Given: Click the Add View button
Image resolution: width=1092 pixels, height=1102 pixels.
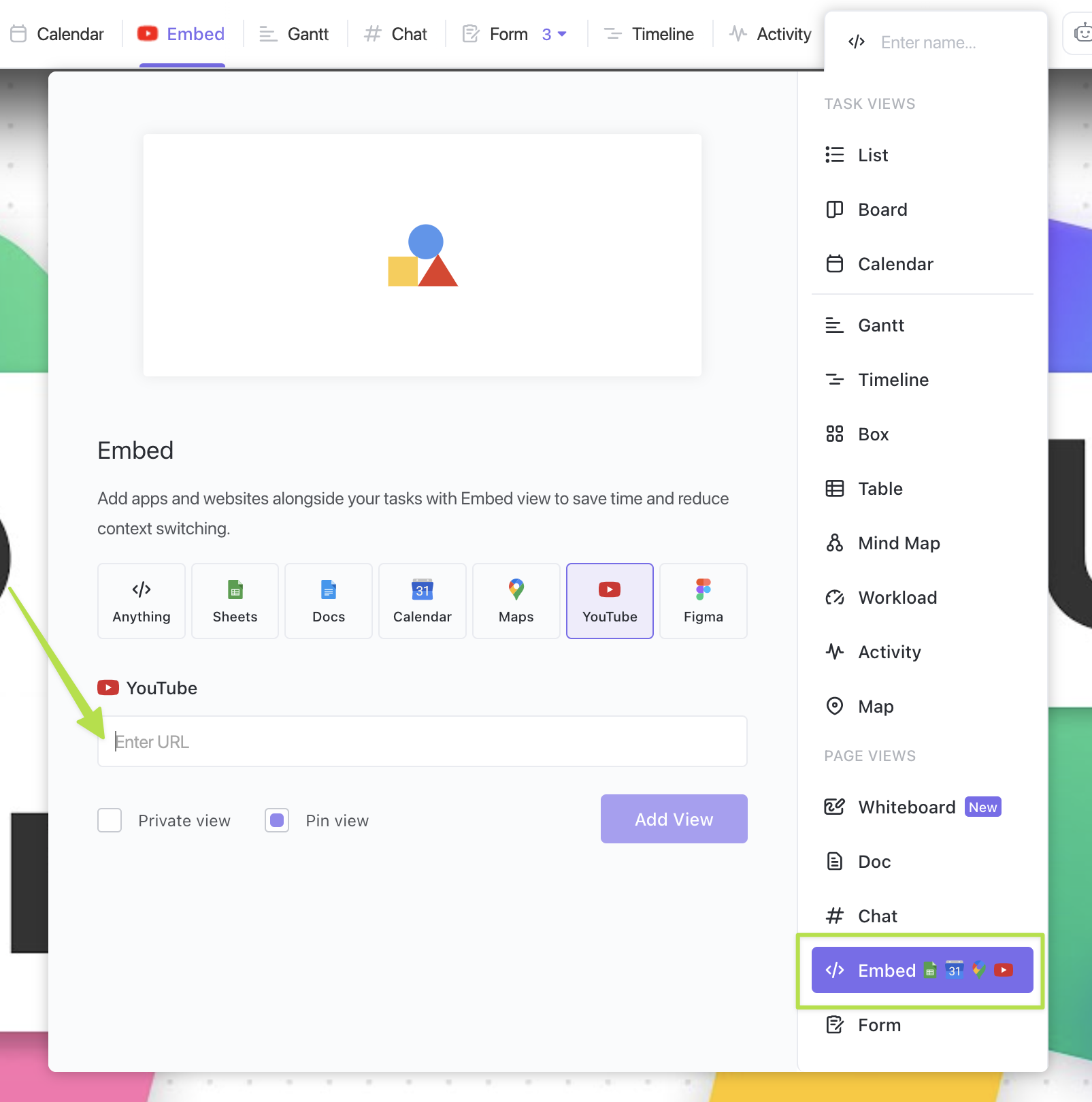Looking at the screenshot, I should click(674, 819).
